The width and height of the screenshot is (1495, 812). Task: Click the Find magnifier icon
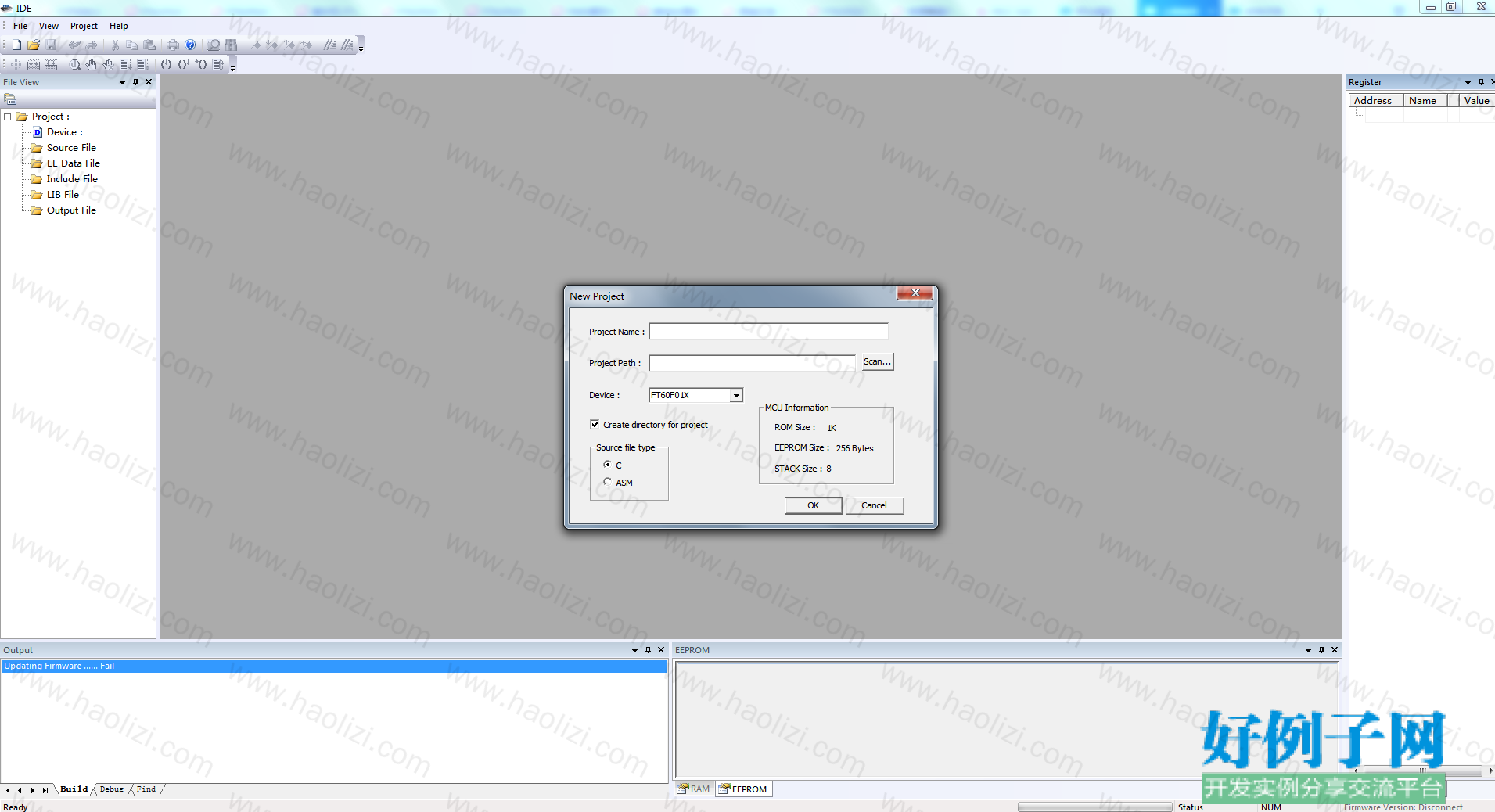pos(214,45)
